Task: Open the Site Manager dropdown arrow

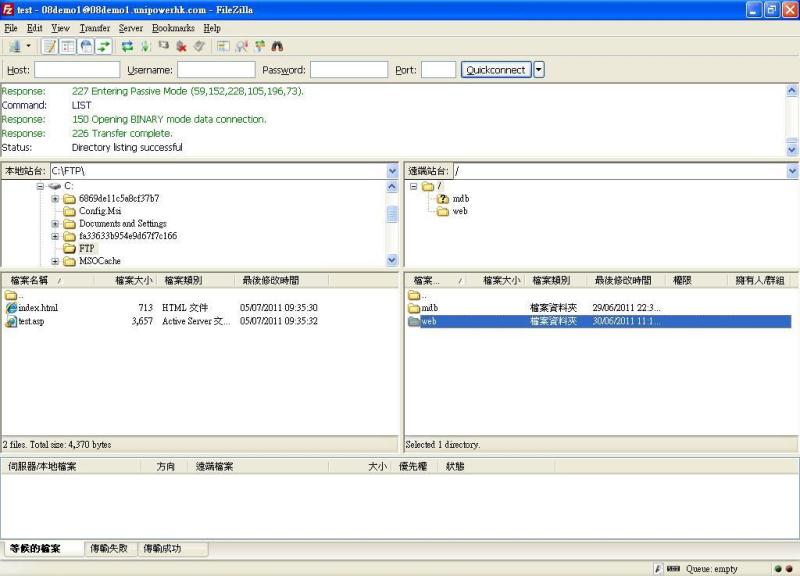Action: [x=29, y=46]
